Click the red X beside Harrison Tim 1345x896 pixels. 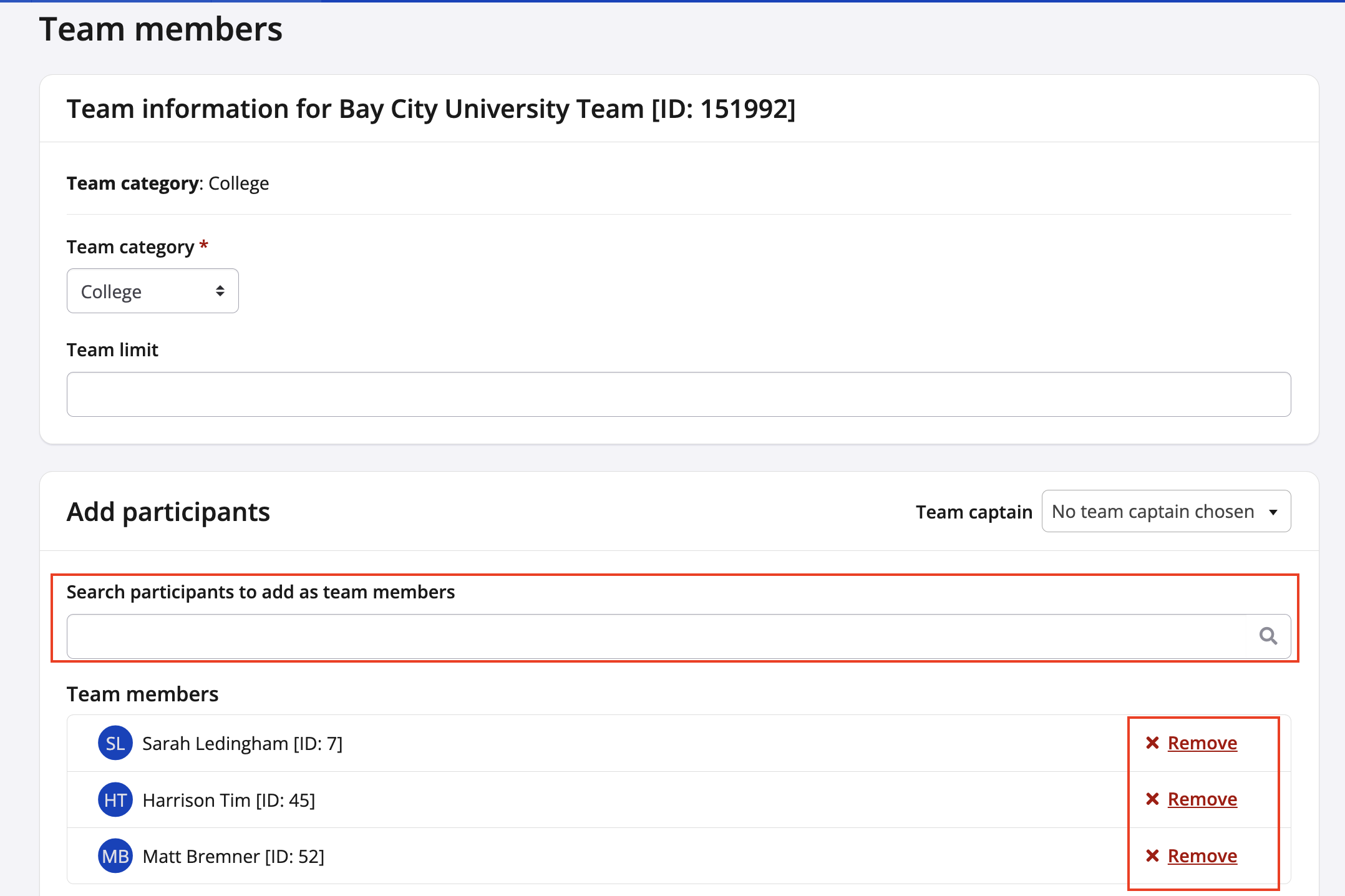[x=1152, y=799]
